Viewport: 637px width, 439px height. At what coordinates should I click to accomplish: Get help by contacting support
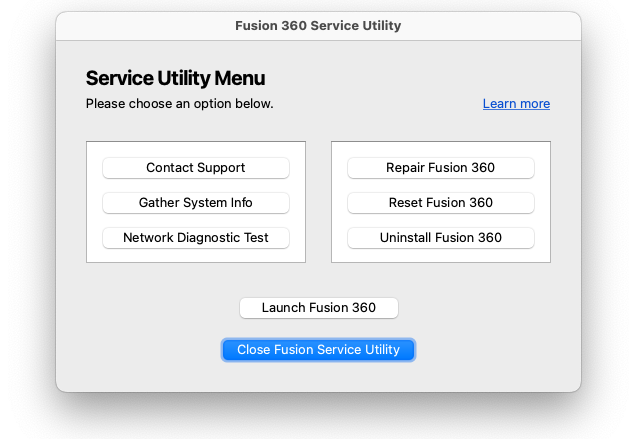click(196, 168)
